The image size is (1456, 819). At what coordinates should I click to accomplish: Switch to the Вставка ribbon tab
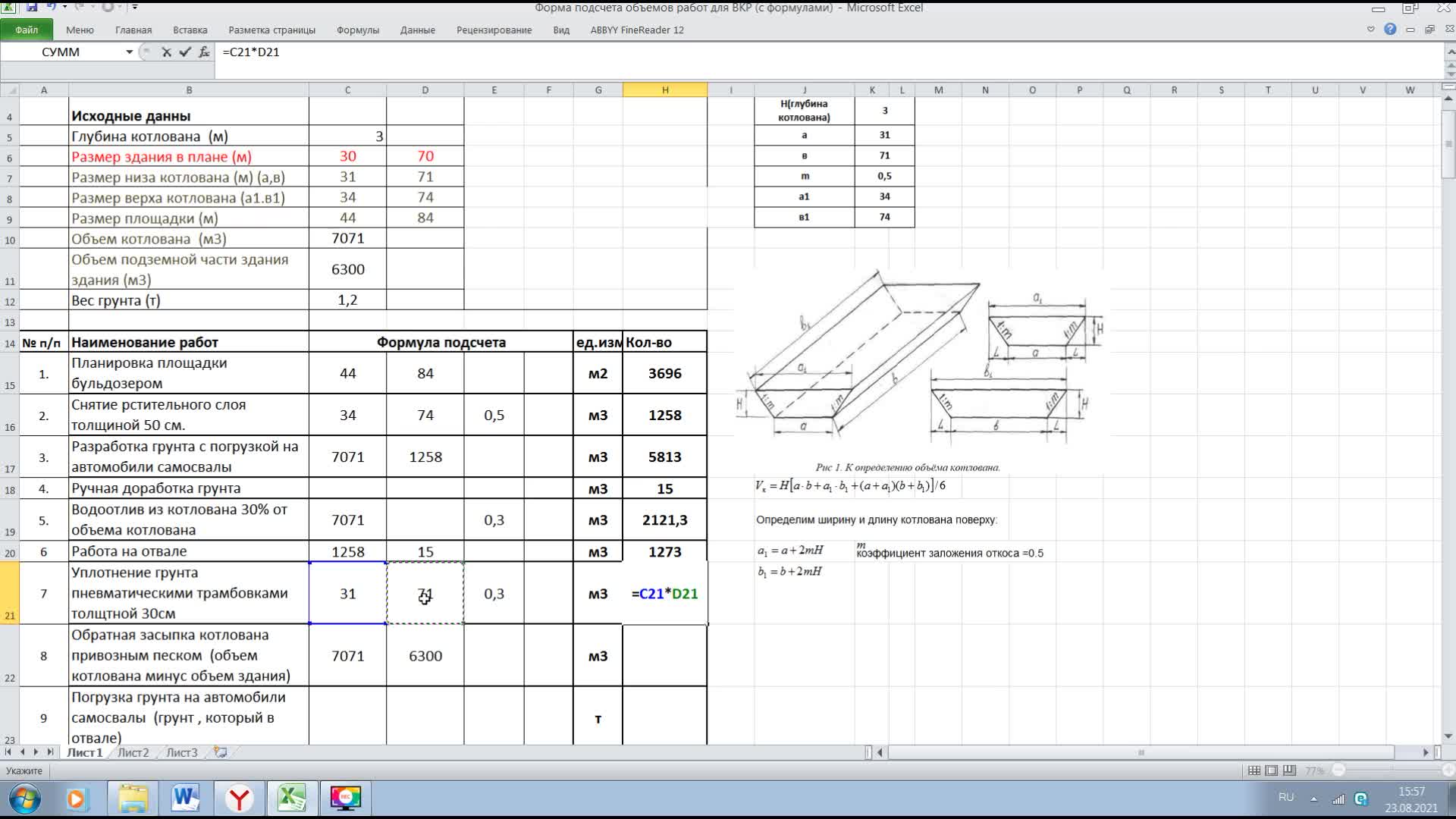pos(190,30)
